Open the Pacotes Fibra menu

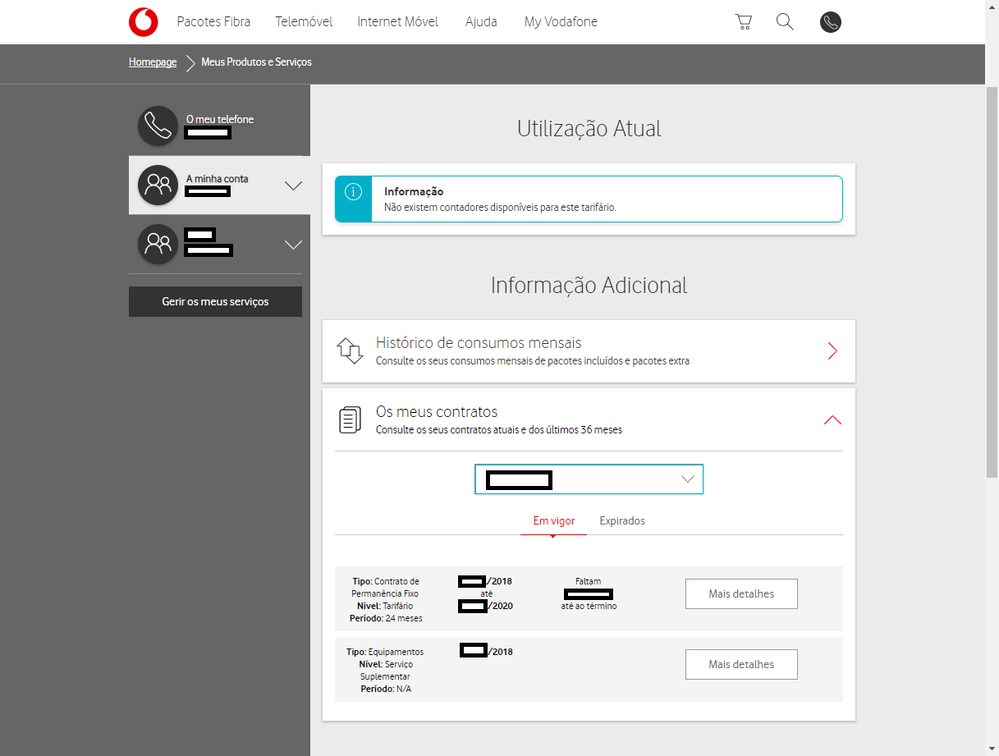pos(214,22)
